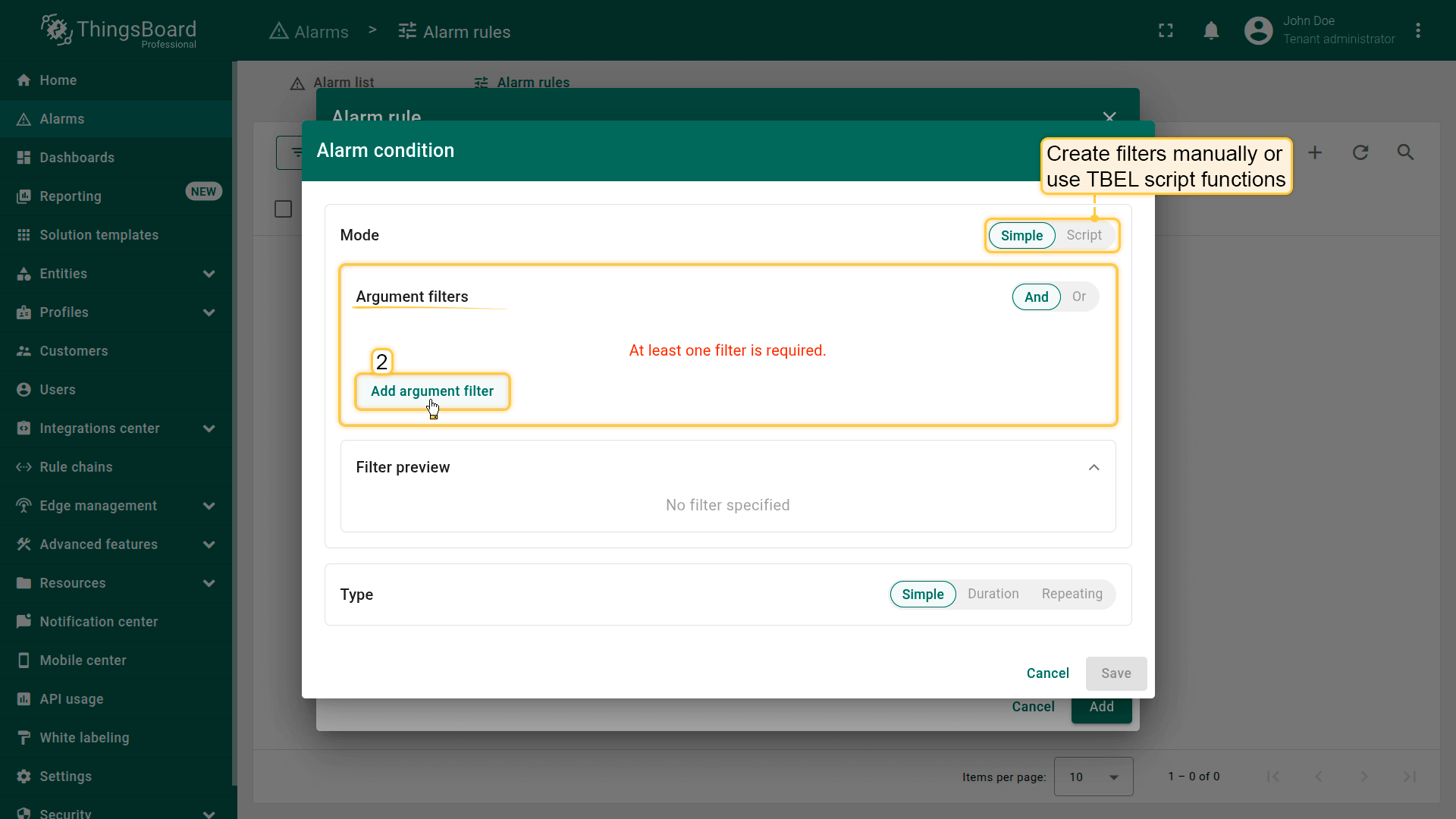Viewport: 1456px width, 819px height.
Task: Select the Or argument filter operator
Action: tap(1078, 297)
